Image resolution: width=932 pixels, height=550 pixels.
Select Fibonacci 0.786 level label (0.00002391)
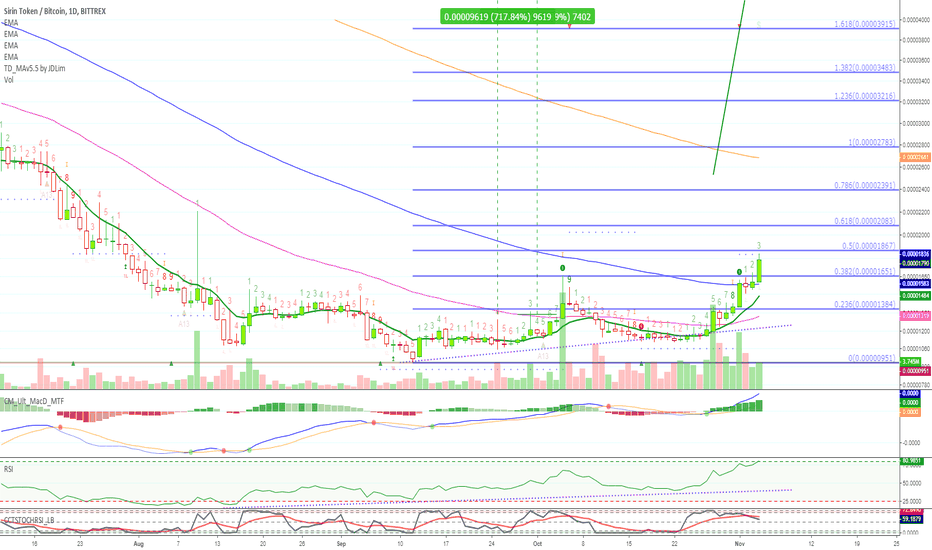pos(865,186)
